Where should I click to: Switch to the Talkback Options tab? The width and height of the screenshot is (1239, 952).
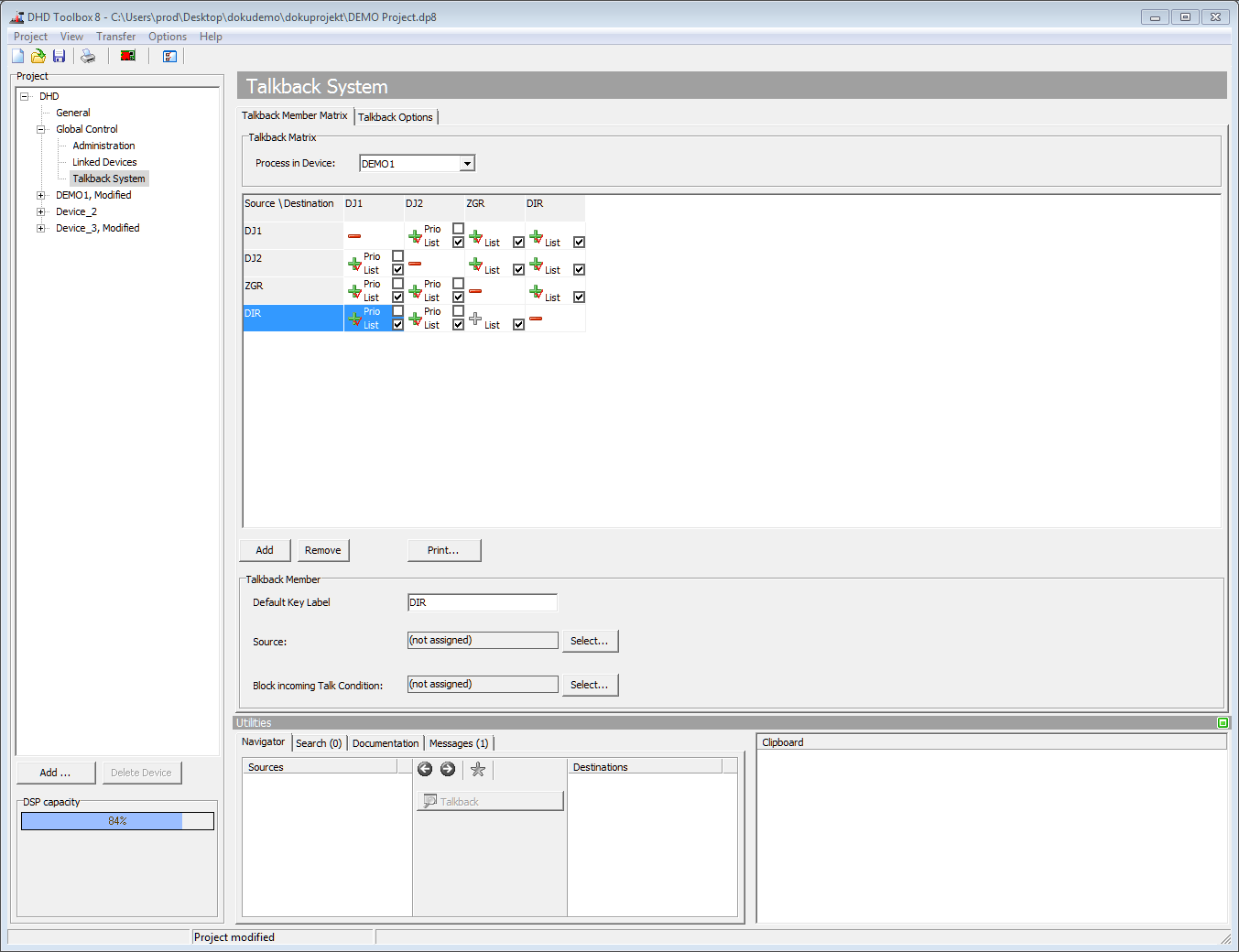[x=396, y=116]
